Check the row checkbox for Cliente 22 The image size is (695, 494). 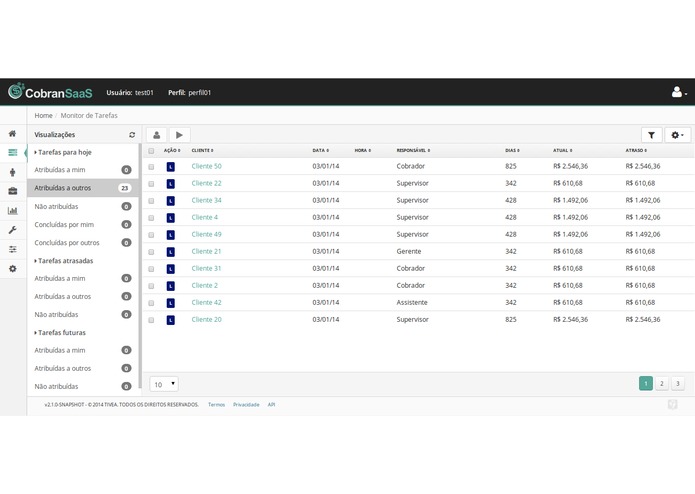(x=151, y=184)
